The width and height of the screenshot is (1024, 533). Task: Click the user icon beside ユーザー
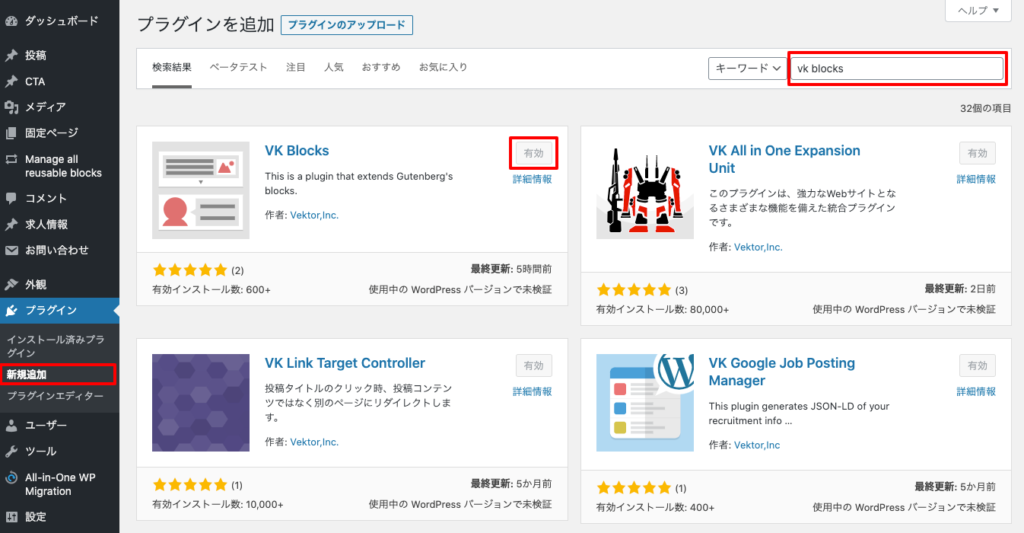(x=11, y=426)
